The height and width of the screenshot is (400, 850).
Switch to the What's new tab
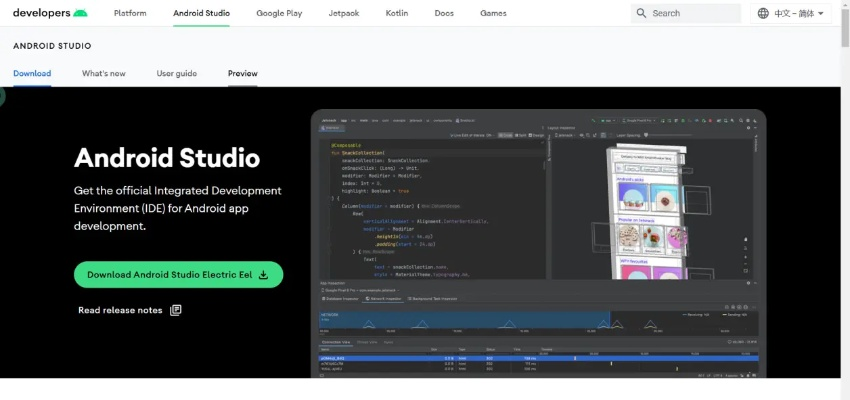tap(104, 73)
